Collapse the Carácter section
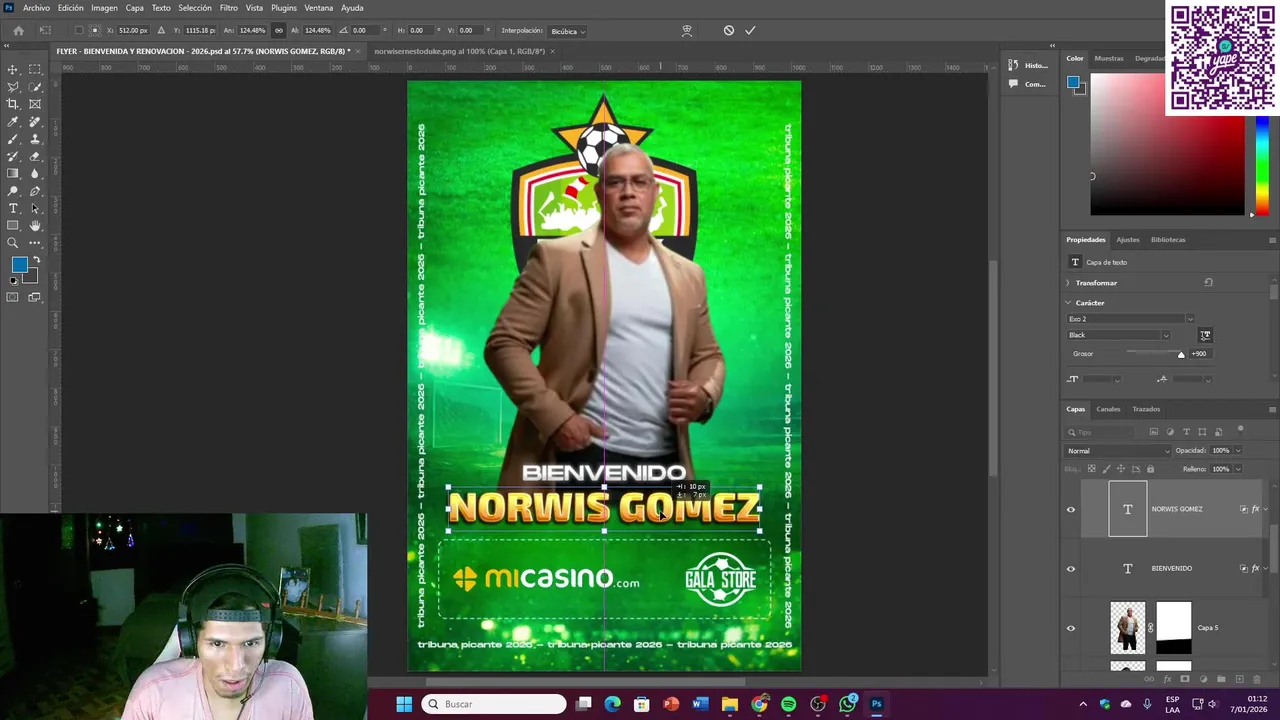The width and height of the screenshot is (1280, 720). point(1068,303)
